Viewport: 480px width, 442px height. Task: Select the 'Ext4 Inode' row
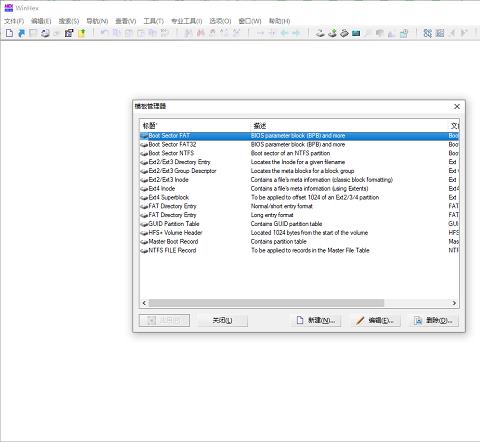pos(299,189)
